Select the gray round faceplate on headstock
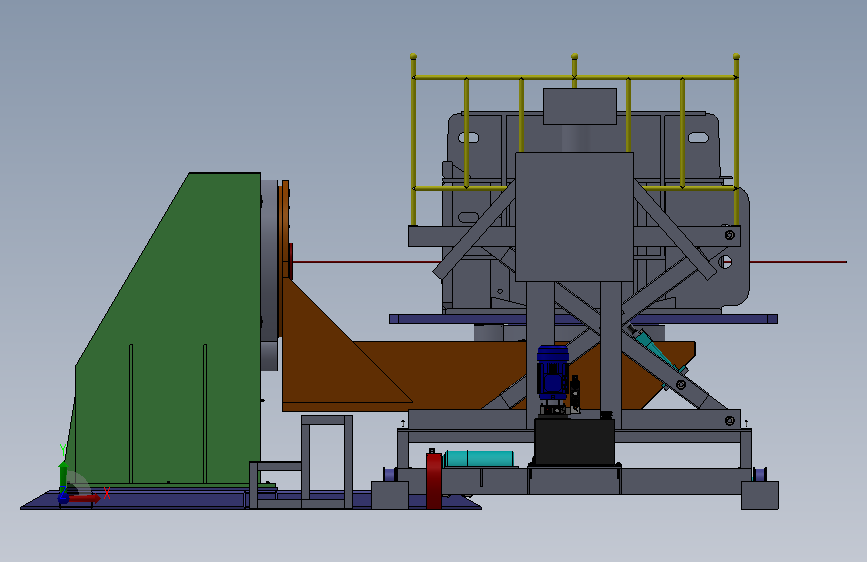Image resolution: width=867 pixels, height=562 pixels. [269, 260]
